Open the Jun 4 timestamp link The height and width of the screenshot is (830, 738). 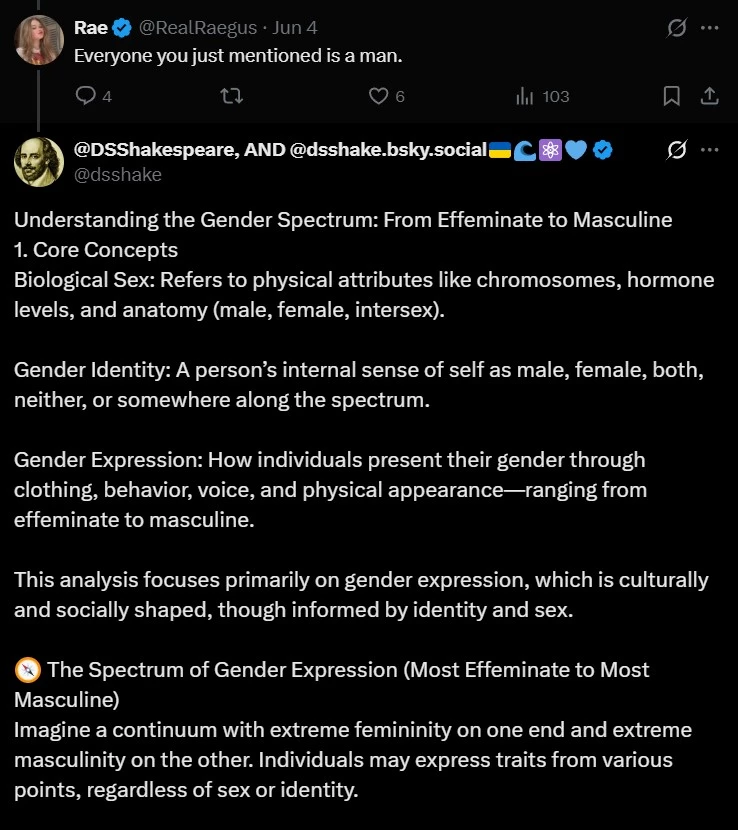pos(294,28)
